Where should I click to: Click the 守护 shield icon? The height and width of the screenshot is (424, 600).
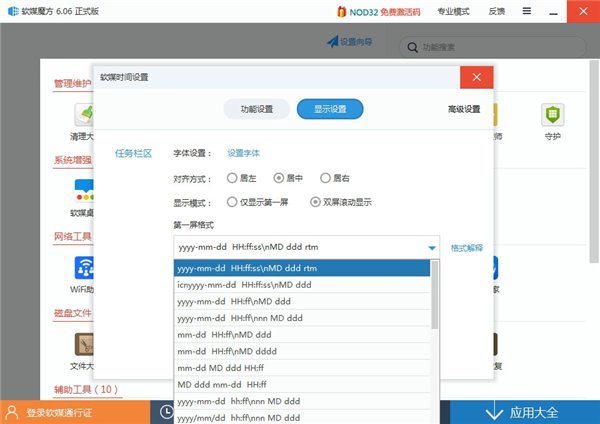(x=551, y=115)
